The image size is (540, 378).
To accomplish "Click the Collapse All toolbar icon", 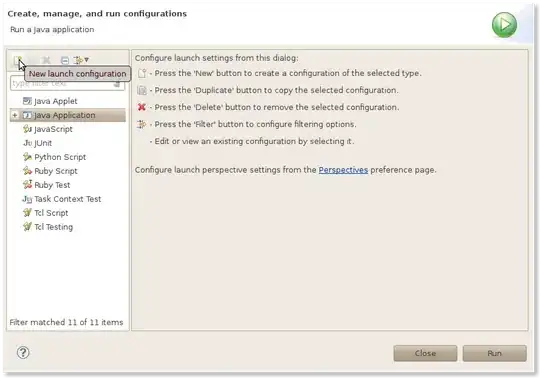I will point(64,60).
